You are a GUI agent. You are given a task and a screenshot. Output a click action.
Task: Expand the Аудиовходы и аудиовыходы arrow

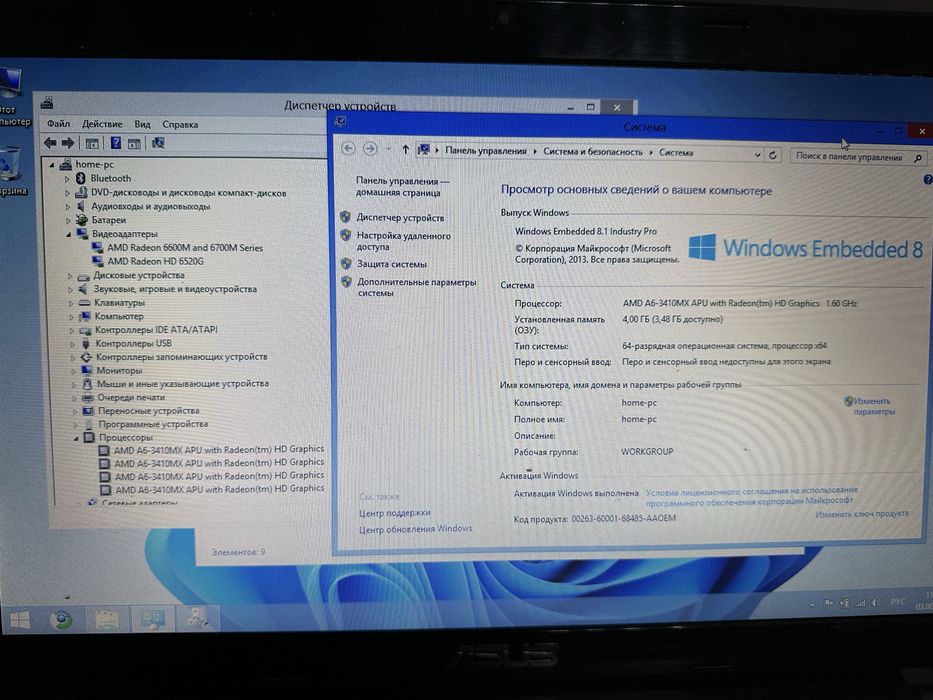68,207
